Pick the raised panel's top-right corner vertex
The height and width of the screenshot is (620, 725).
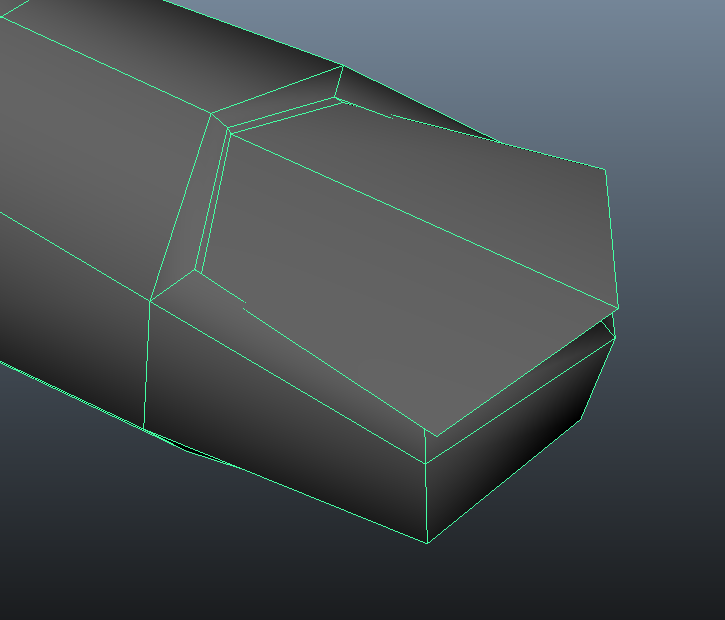pos(605,169)
